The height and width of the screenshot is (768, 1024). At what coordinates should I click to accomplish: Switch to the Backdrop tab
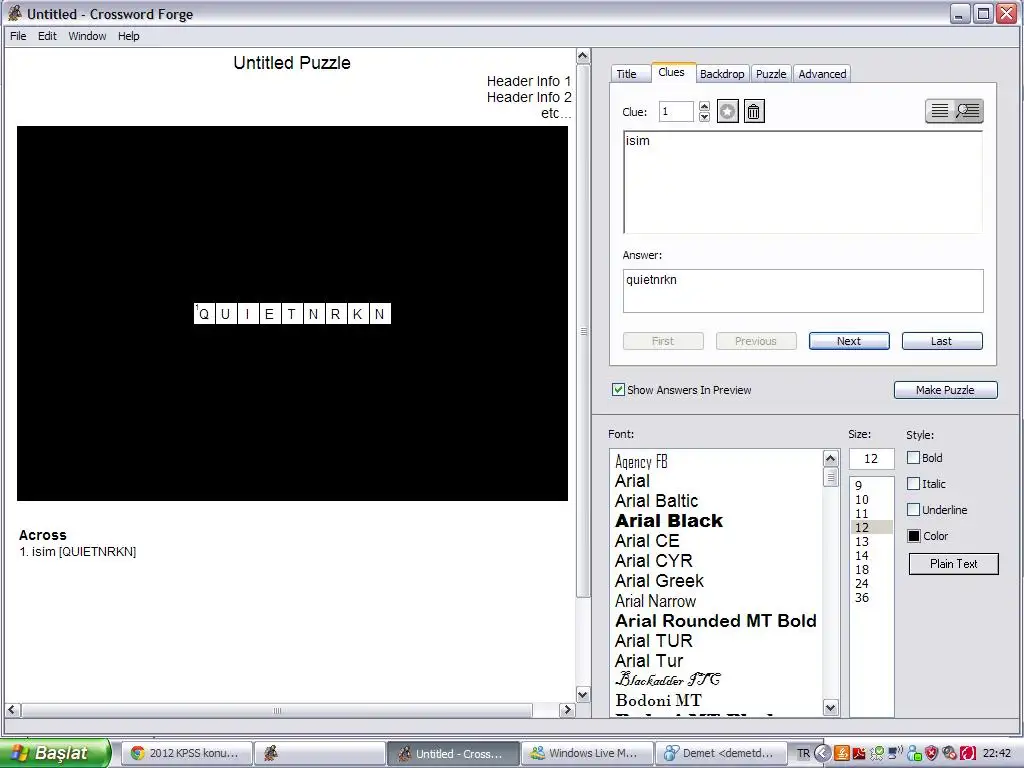click(722, 74)
